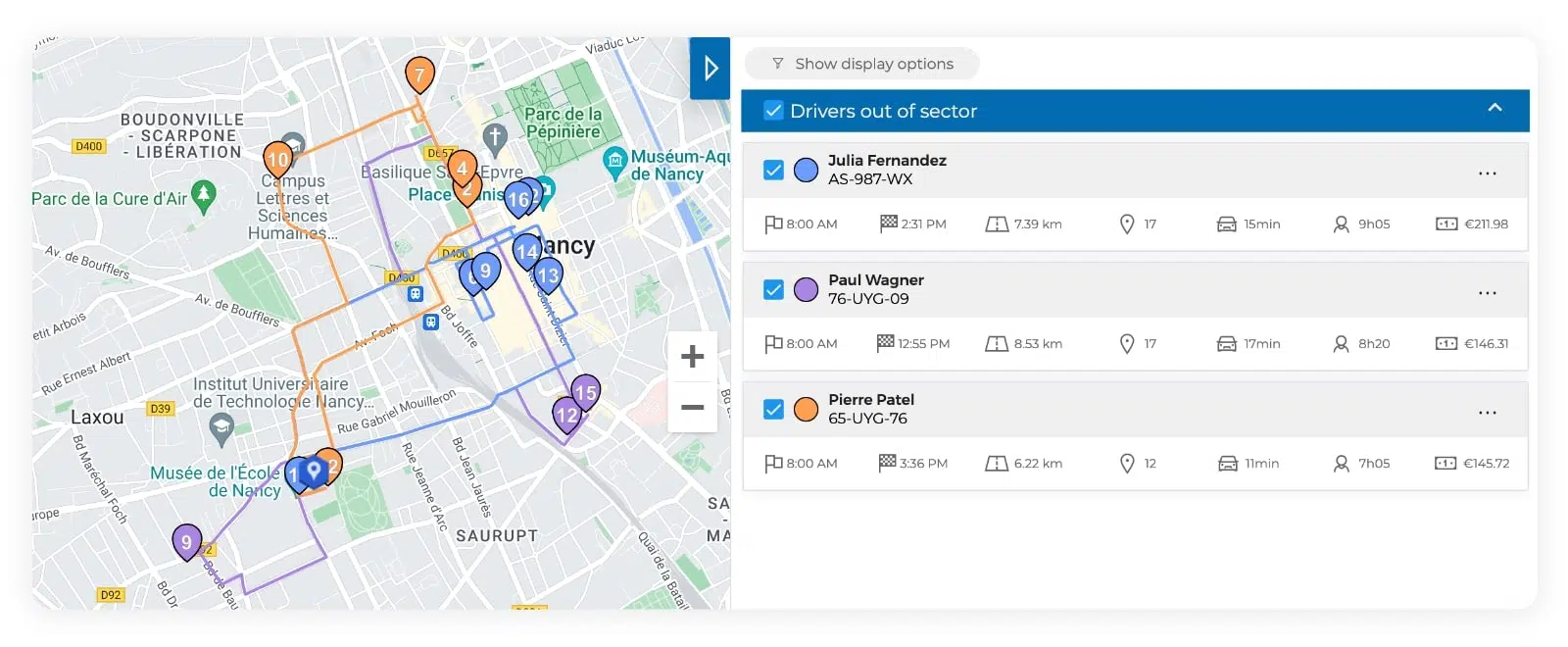Image resolution: width=1568 pixels, height=647 pixels.
Task: Click Paul Wagner driver name
Action: (876, 279)
